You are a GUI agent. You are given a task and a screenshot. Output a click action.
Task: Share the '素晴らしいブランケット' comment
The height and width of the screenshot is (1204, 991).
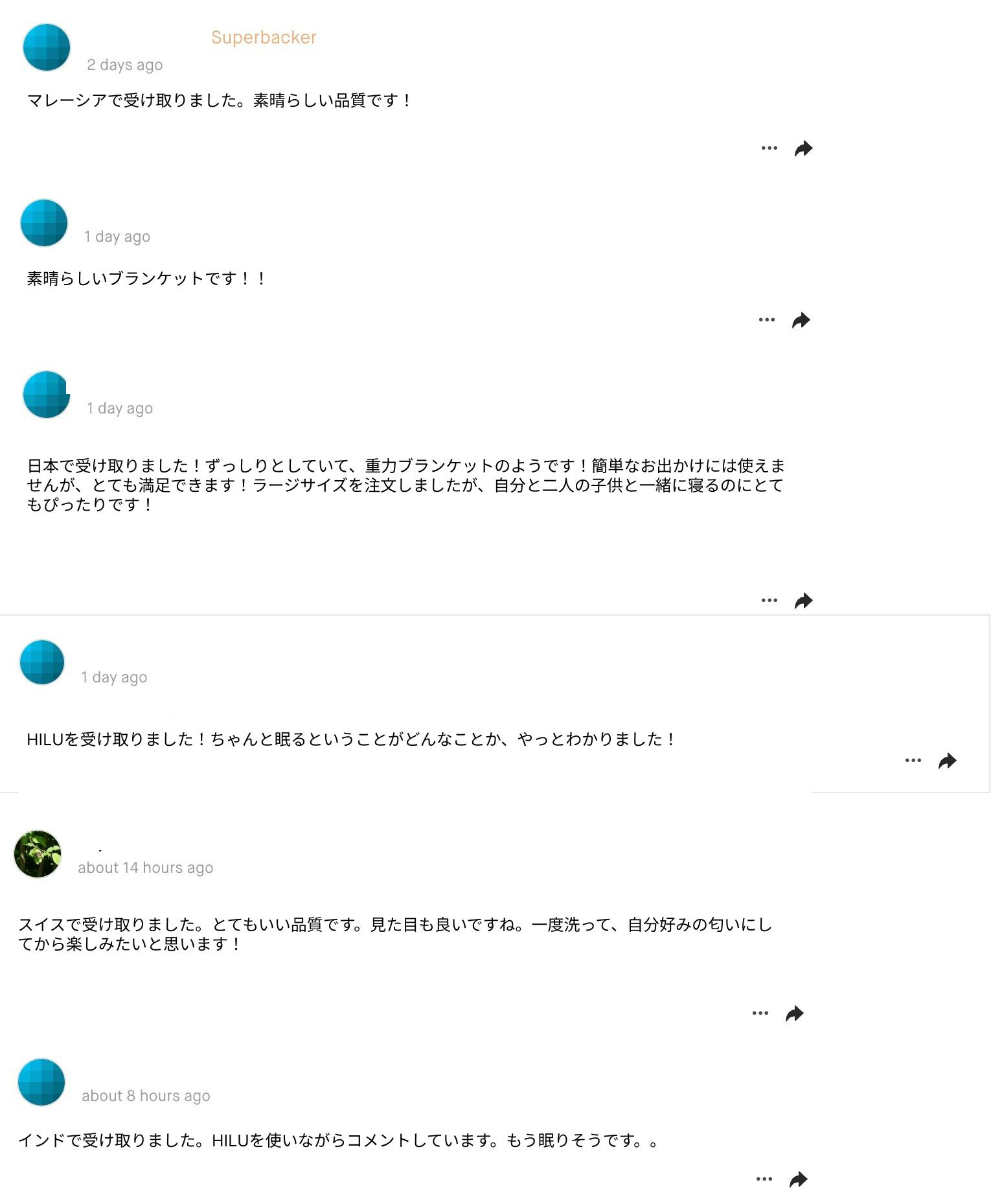point(801,320)
